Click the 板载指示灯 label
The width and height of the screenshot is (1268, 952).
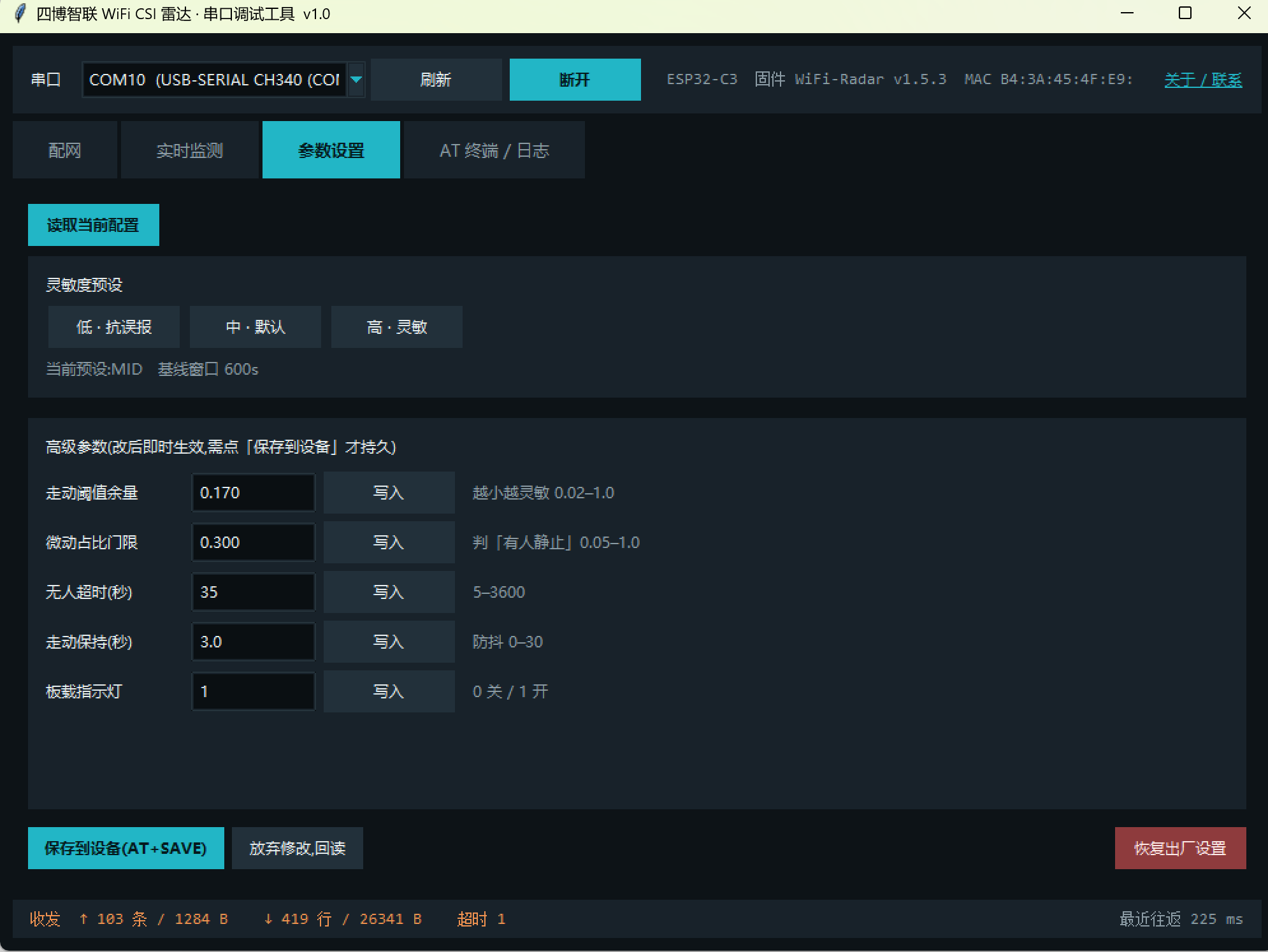[84, 691]
